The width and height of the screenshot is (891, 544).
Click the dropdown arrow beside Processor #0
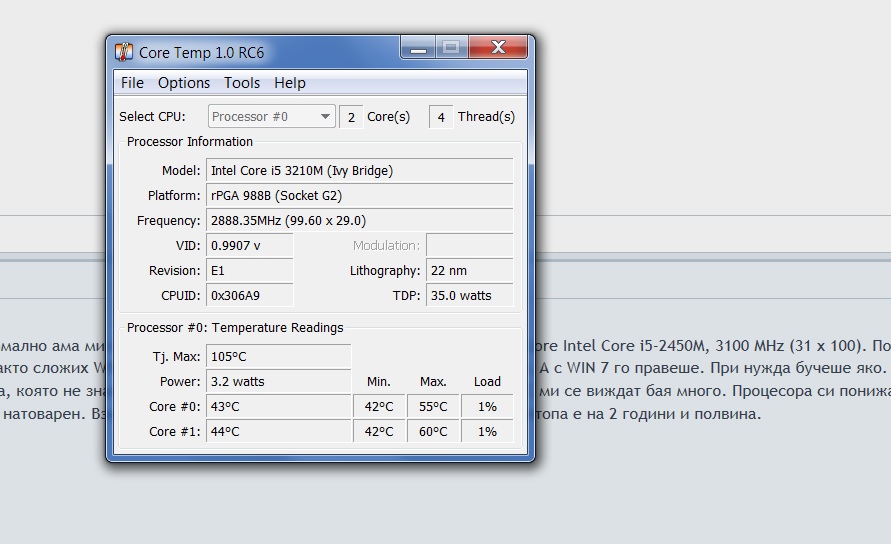[325, 117]
